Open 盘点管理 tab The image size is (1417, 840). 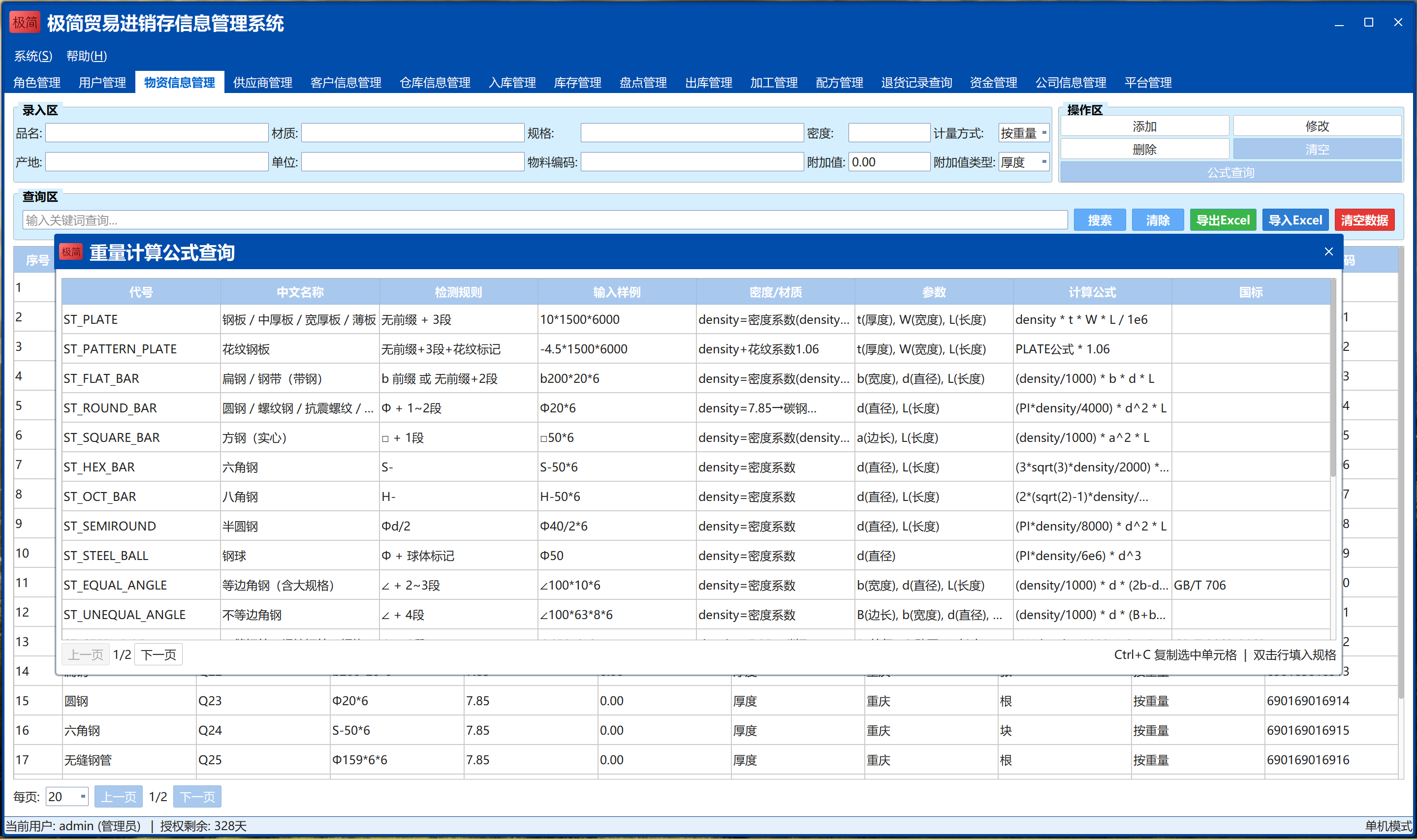pyautogui.click(x=643, y=83)
